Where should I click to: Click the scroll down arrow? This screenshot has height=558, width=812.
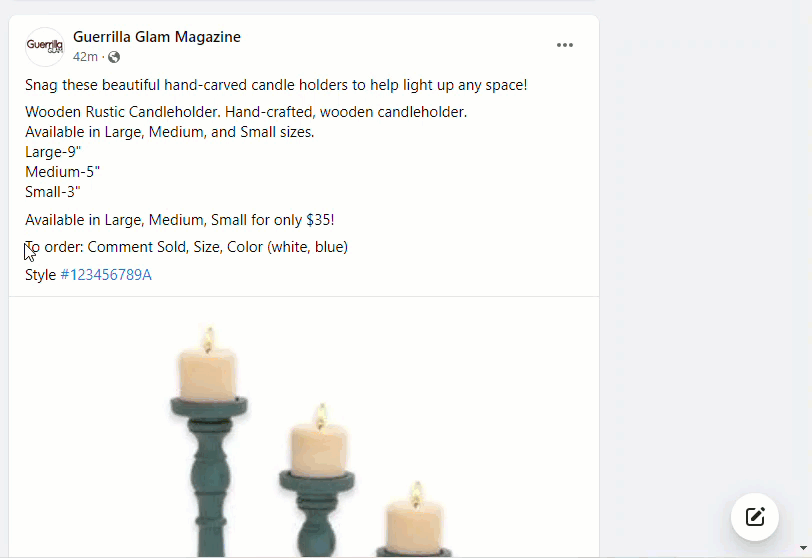click(803, 548)
